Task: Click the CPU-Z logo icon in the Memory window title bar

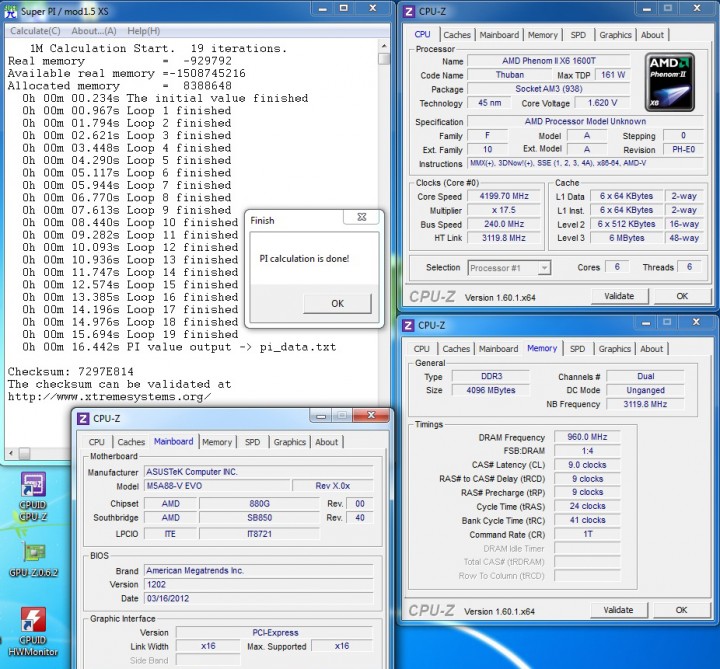Action: [x=408, y=325]
